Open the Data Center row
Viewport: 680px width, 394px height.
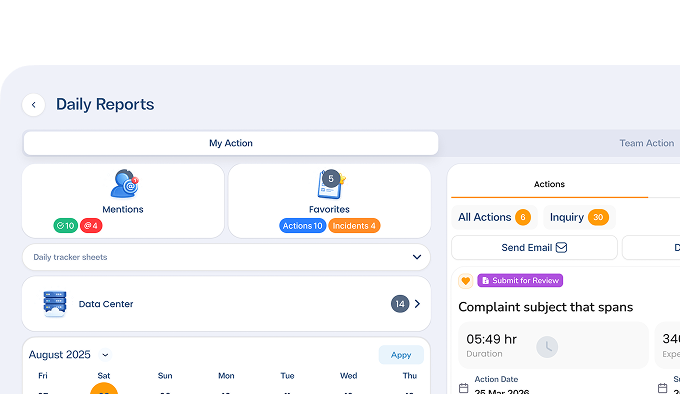226,304
